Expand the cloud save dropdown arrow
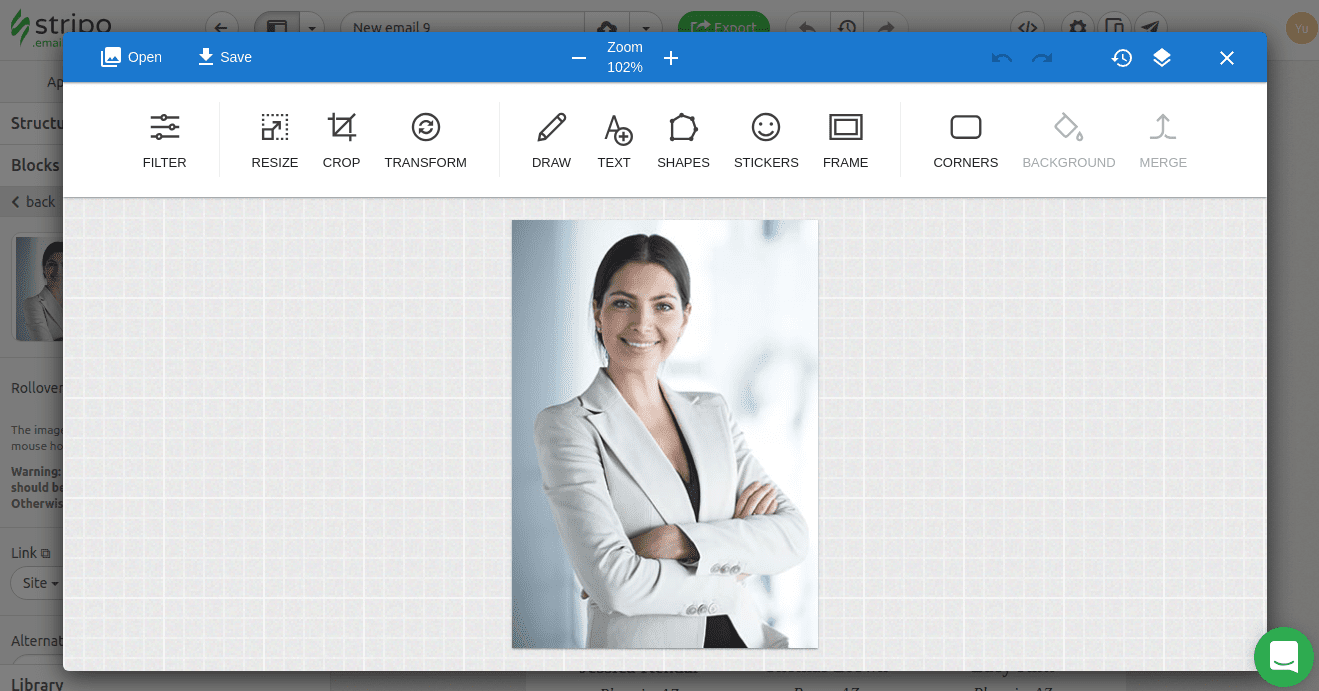This screenshot has width=1319, height=691. coord(647,27)
